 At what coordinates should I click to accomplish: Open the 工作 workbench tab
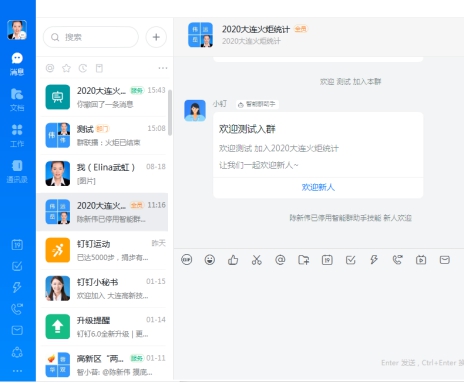tap(17, 136)
